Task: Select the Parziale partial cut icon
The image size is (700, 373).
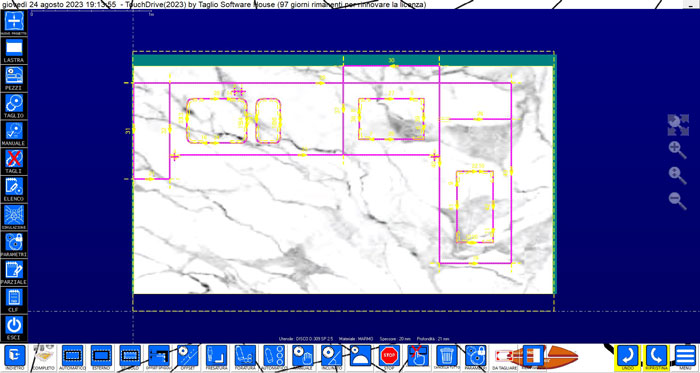Action: pos(14,272)
